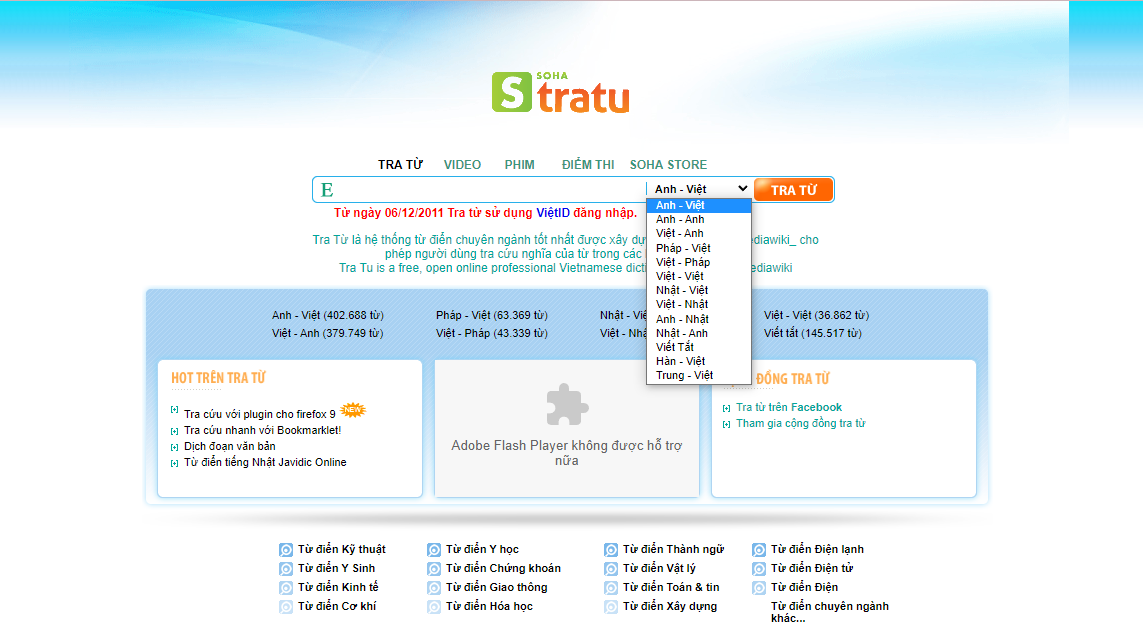This screenshot has width=1143, height=643.
Task: Open Từ điển chuyên ngành khác link
Action: click(x=830, y=612)
